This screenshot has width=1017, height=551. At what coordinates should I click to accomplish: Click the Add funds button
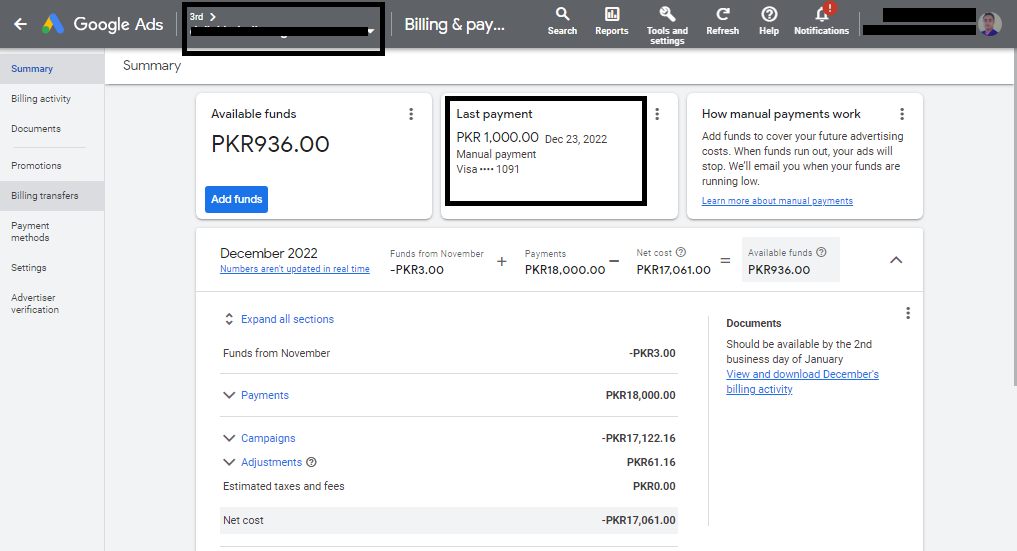(236, 199)
